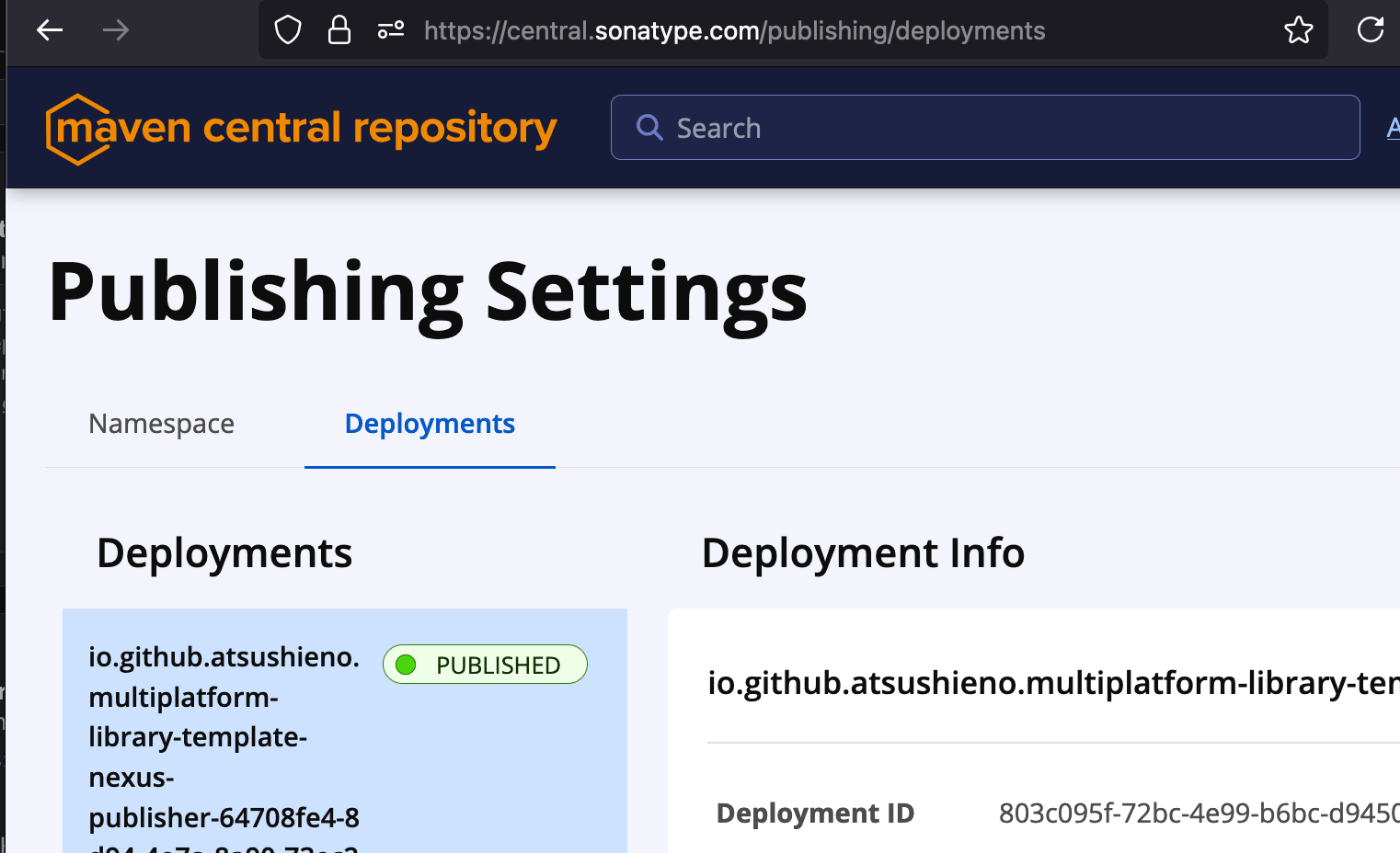This screenshot has height=853, width=1400.
Task: Open the site permissions icon in address bar
Action: [x=391, y=31]
